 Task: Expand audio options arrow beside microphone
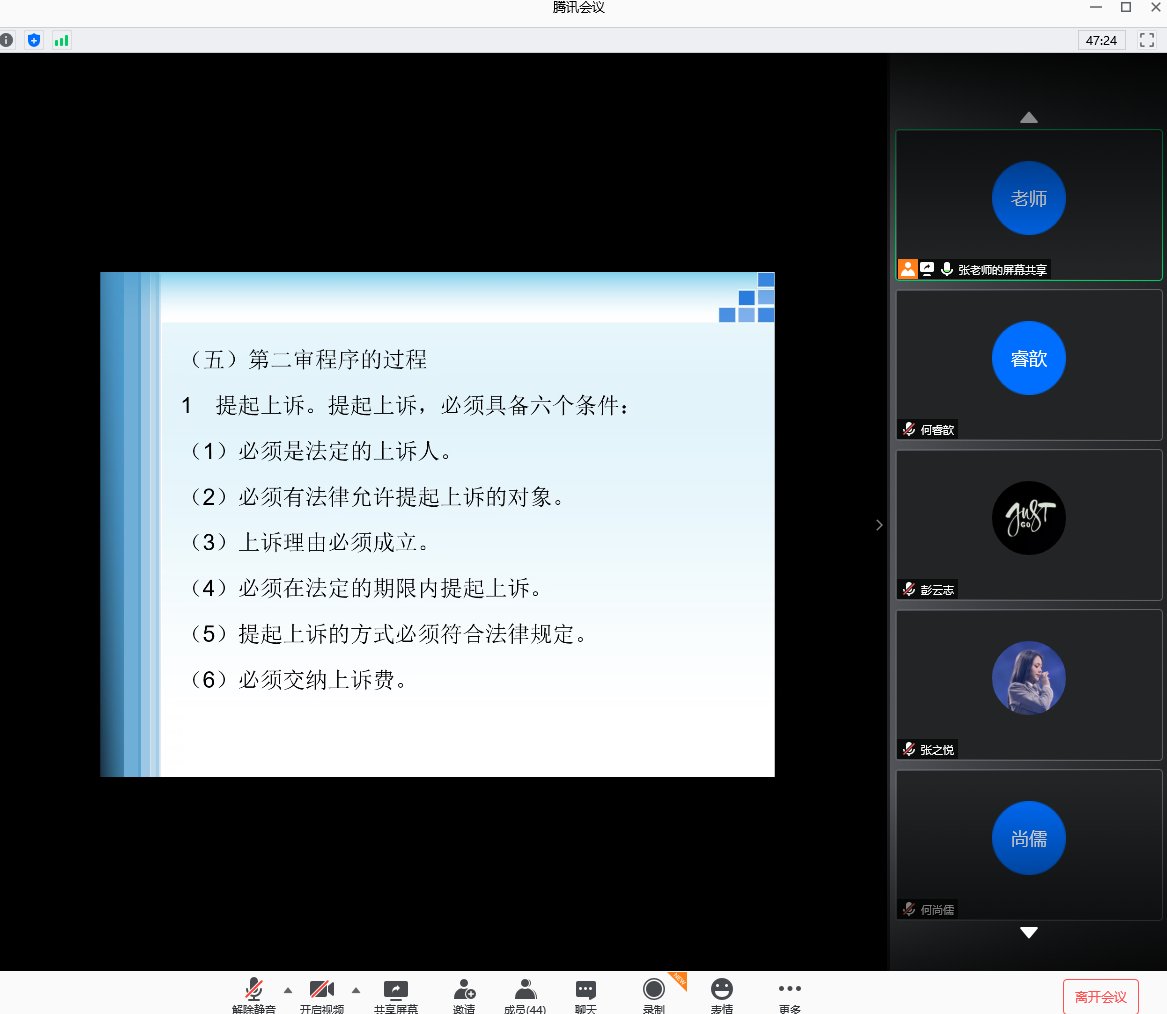pyautogui.click(x=288, y=990)
